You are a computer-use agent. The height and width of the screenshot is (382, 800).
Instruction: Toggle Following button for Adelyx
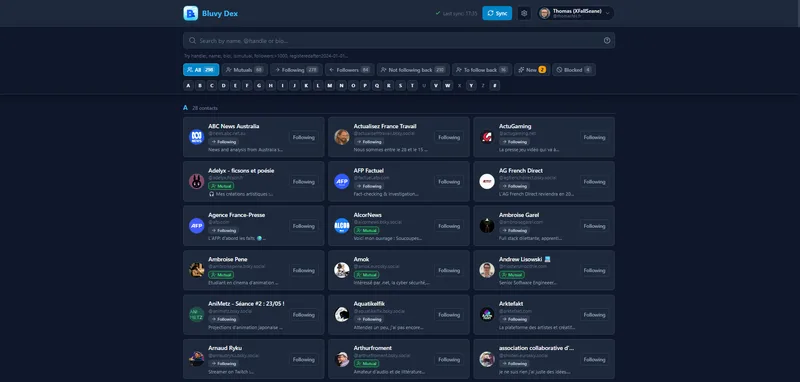(304, 182)
